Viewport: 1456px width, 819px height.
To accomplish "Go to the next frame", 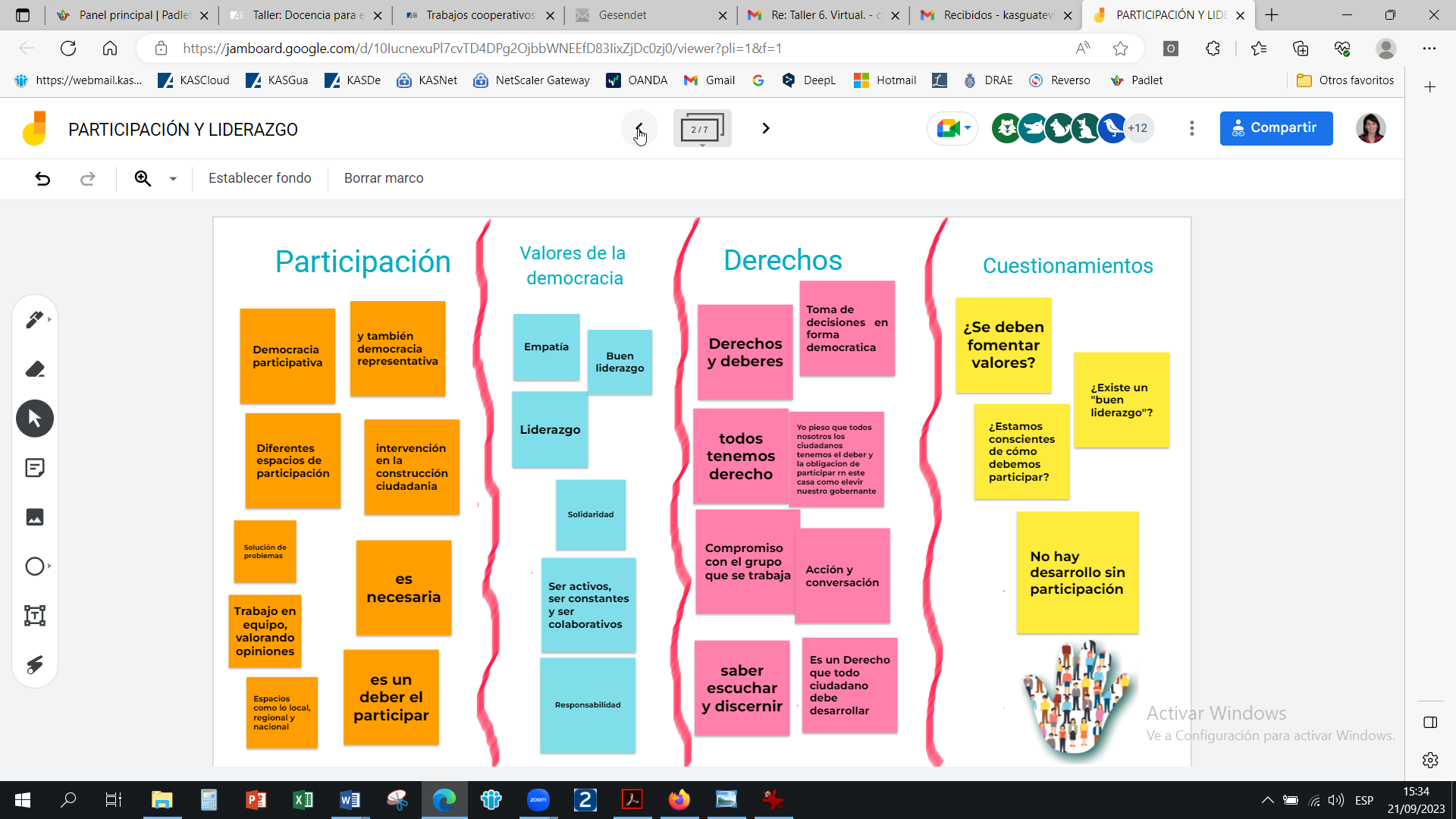I will click(x=766, y=128).
